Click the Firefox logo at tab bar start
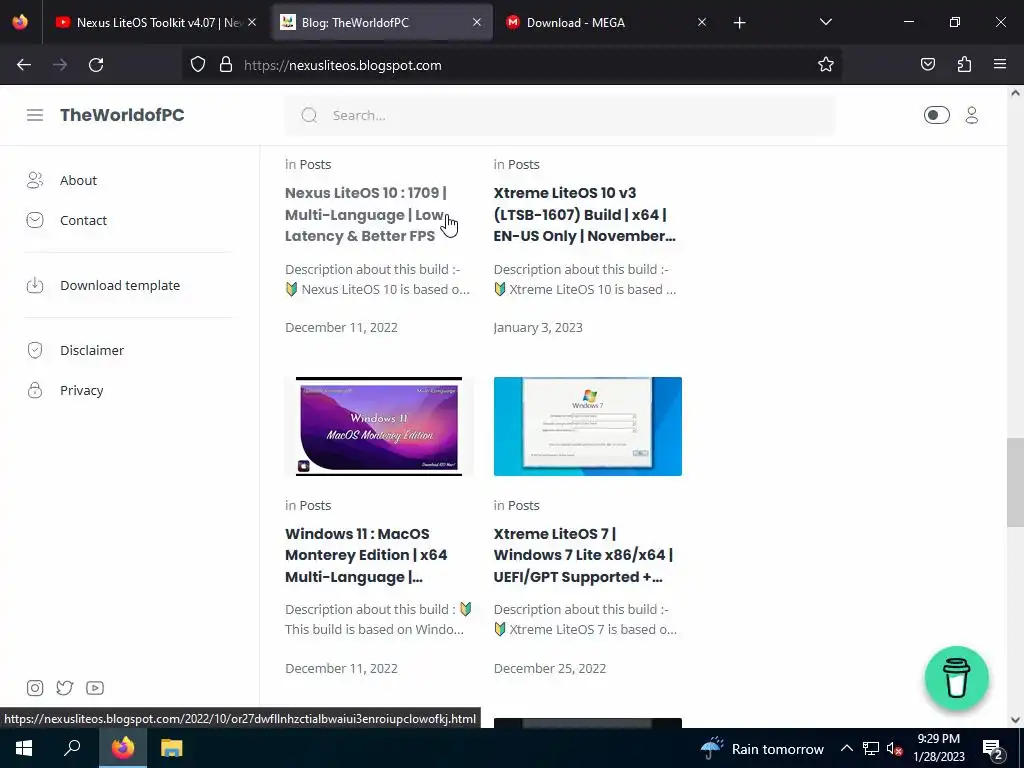The height and width of the screenshot is (768, 1024). (20, 22)
